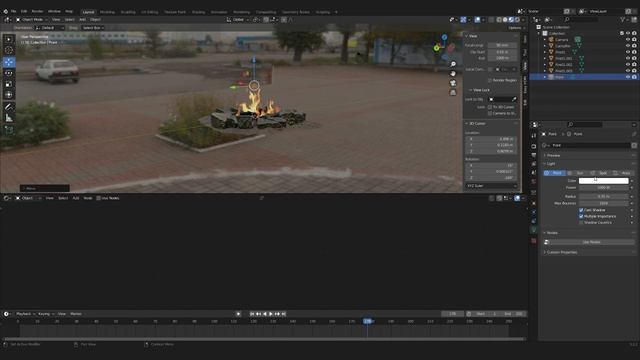The width and height of the screenshot is (640, 360).
Task: Select the Scale tool
Action: pos(9,84)
